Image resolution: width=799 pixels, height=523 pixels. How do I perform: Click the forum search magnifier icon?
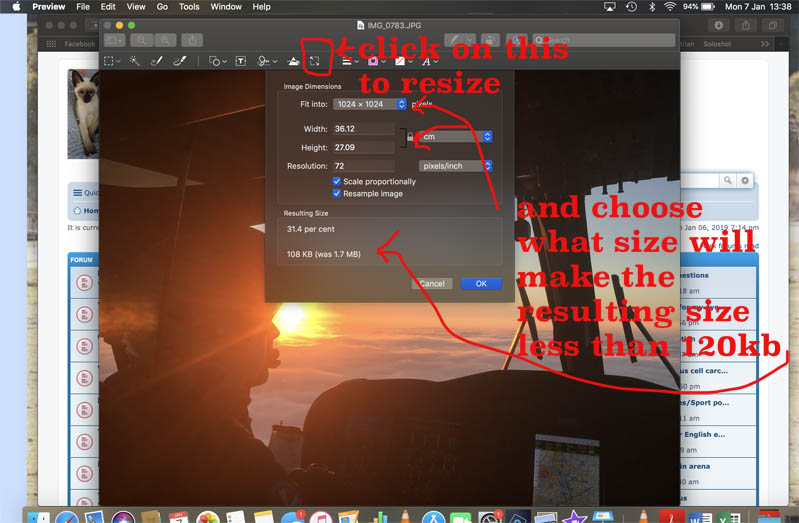point(728,180)
